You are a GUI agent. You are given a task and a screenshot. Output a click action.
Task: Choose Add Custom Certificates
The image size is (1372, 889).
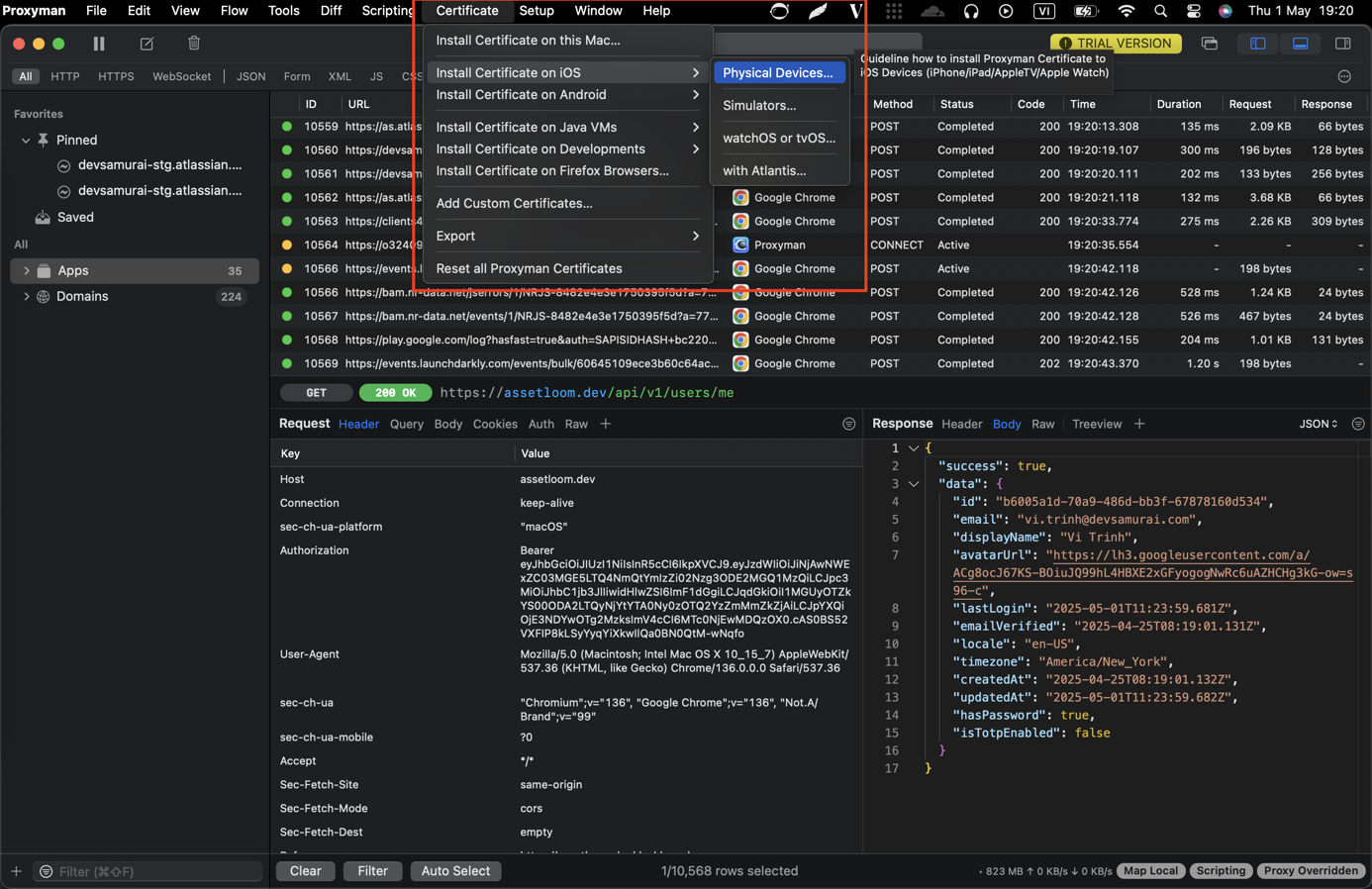click(514, 203)
